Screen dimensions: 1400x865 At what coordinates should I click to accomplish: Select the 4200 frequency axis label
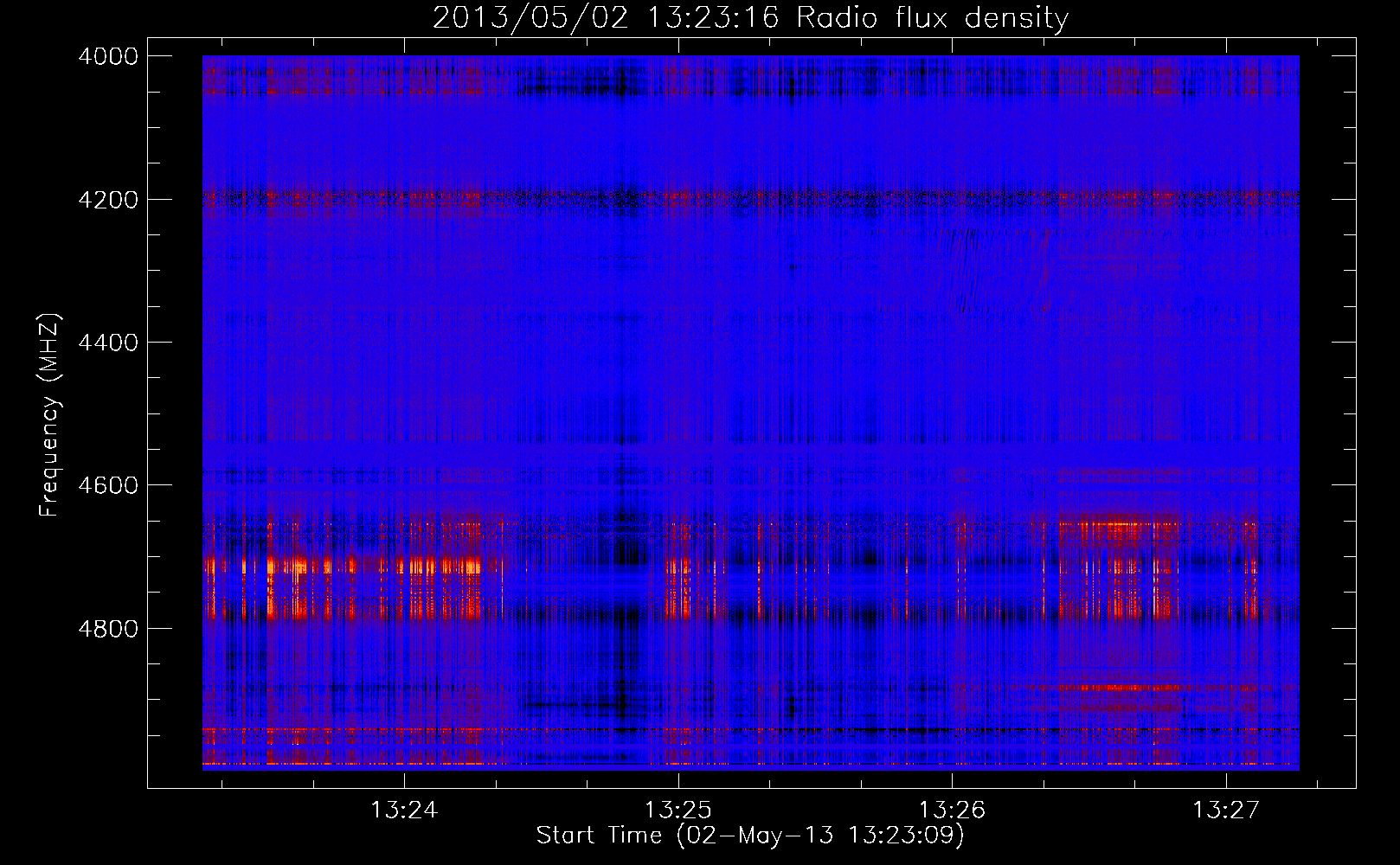(x=108, y=199)
